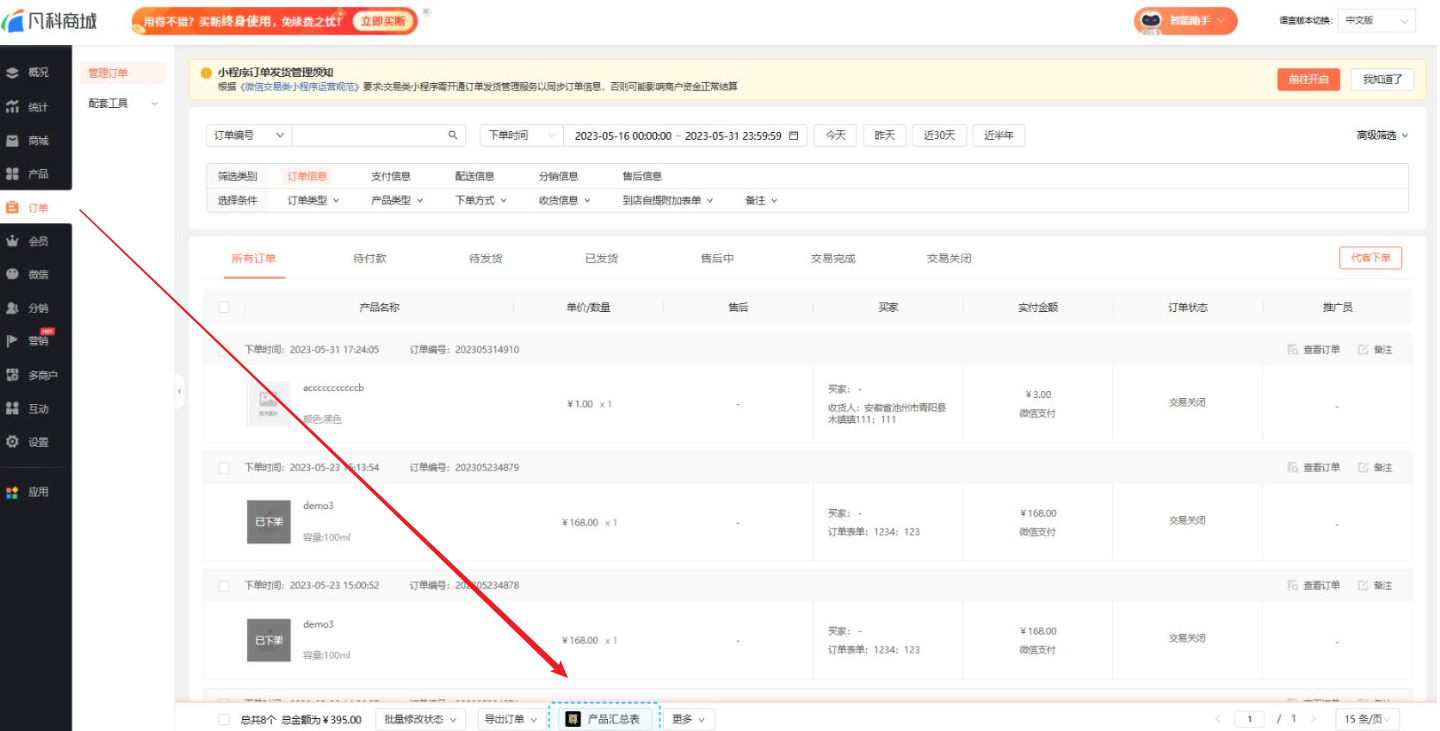
Task: Tick checkbox for order 202305234878
Action: click(224, 586)
